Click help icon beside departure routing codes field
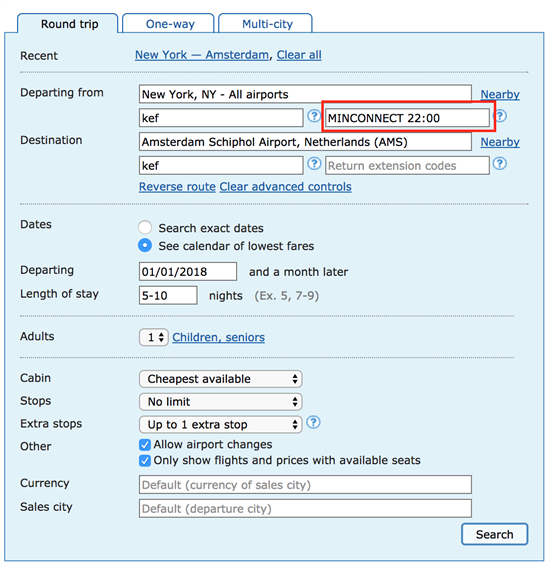This screenshot has width=550, height=570. coord(314,116)
